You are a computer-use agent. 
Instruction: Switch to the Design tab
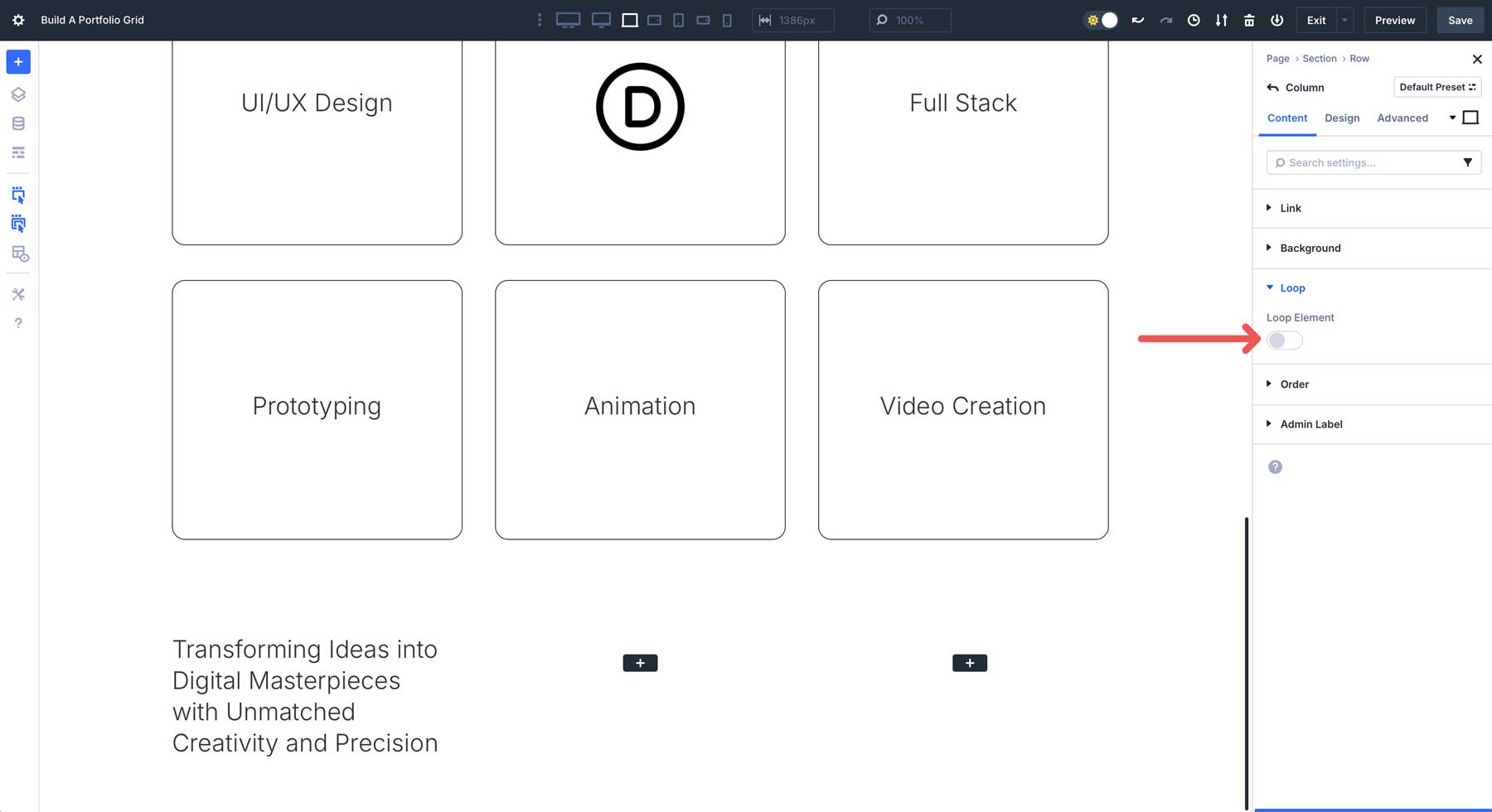pos(1342,118)
